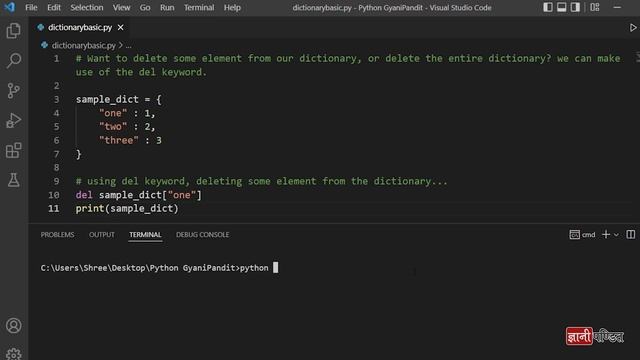The width and height of the screenshot is (640, 360).
Task: Switch to the PROBLEMS panel tab
Action: coord(57,235)
